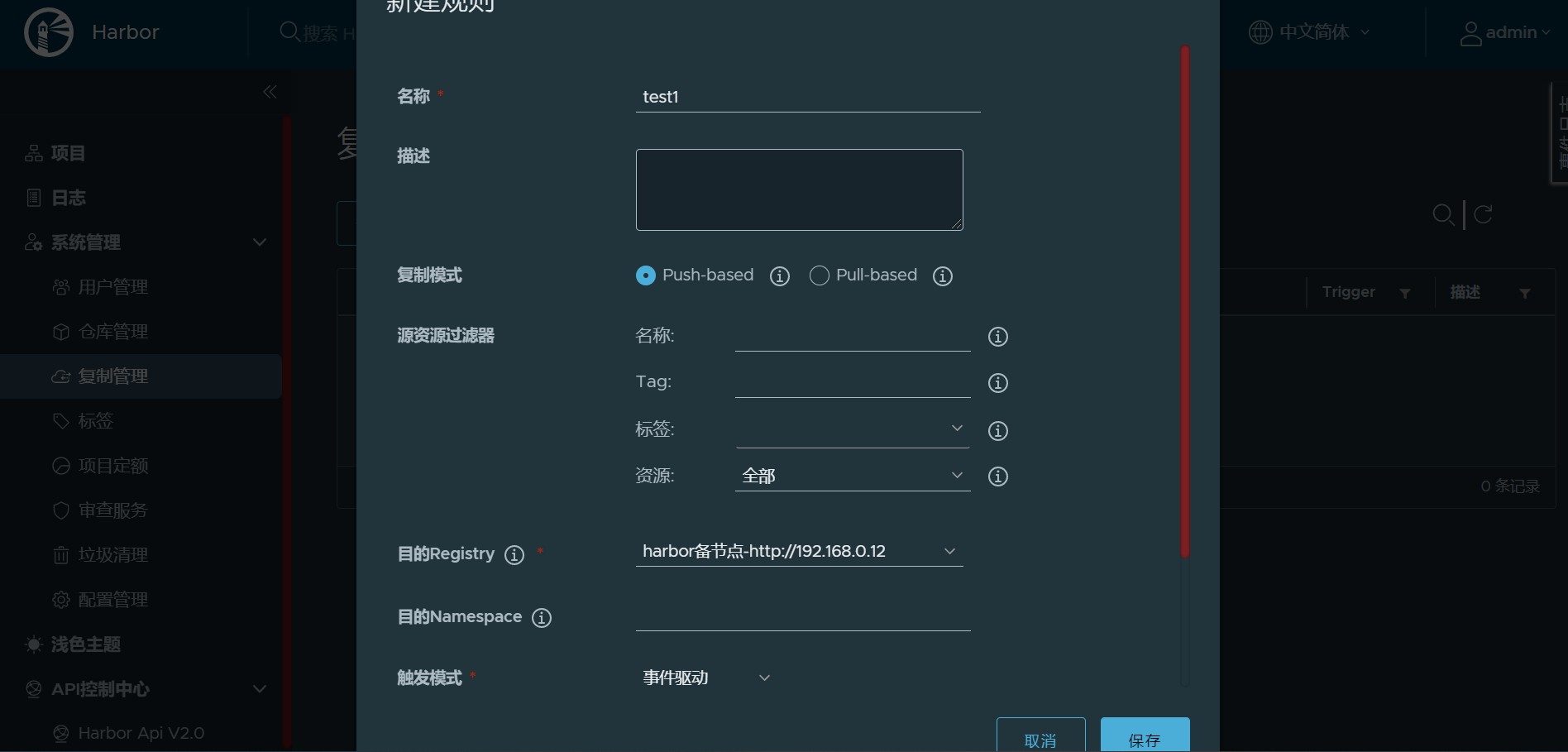The width and height of the screenshot is (1568, 752).
Task: Click info icon for Tag filter
Action: coord(998,383)
